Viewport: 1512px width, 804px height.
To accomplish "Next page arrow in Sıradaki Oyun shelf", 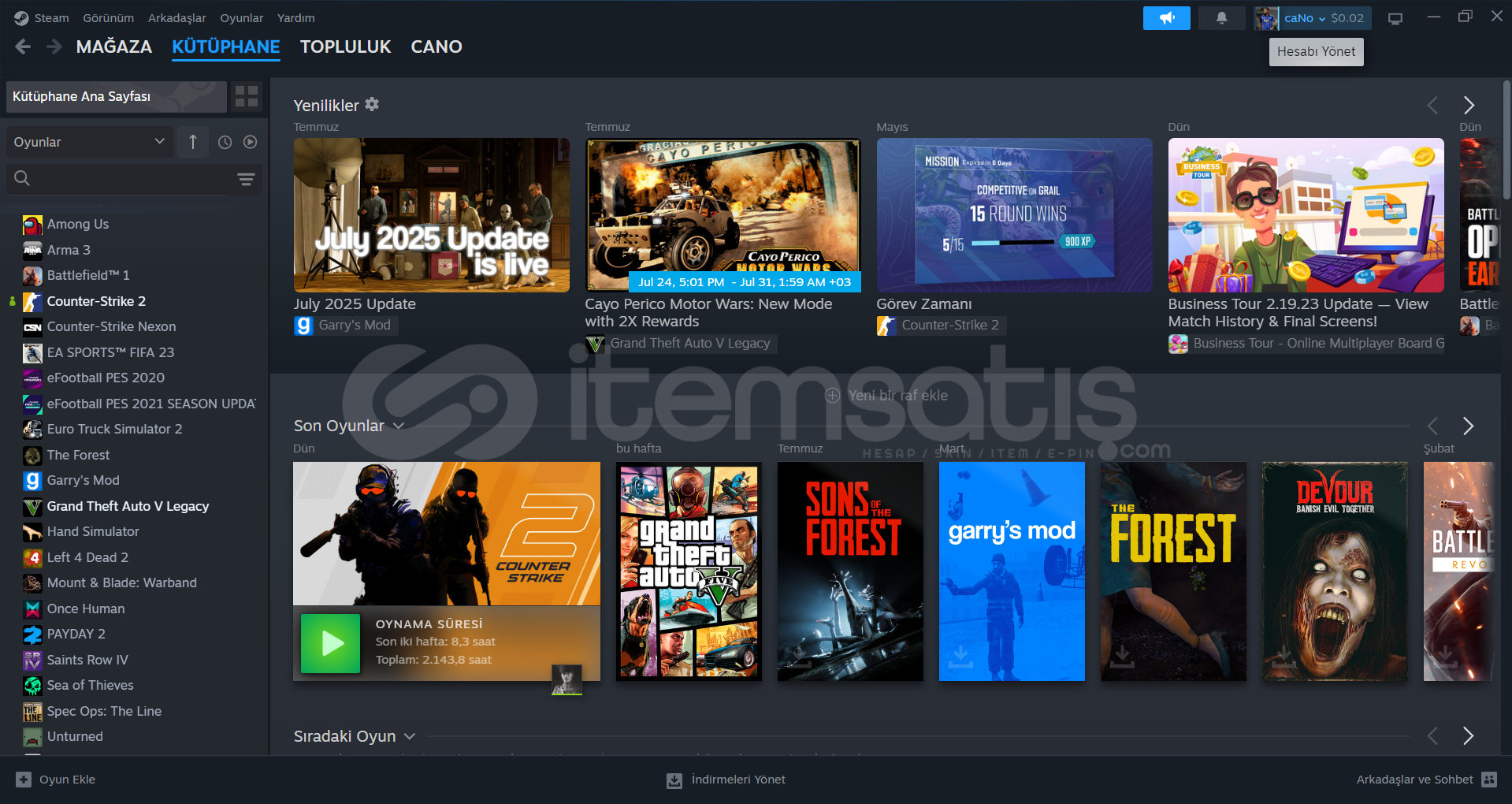I will pyautogui.click(x=1469, y=736).
